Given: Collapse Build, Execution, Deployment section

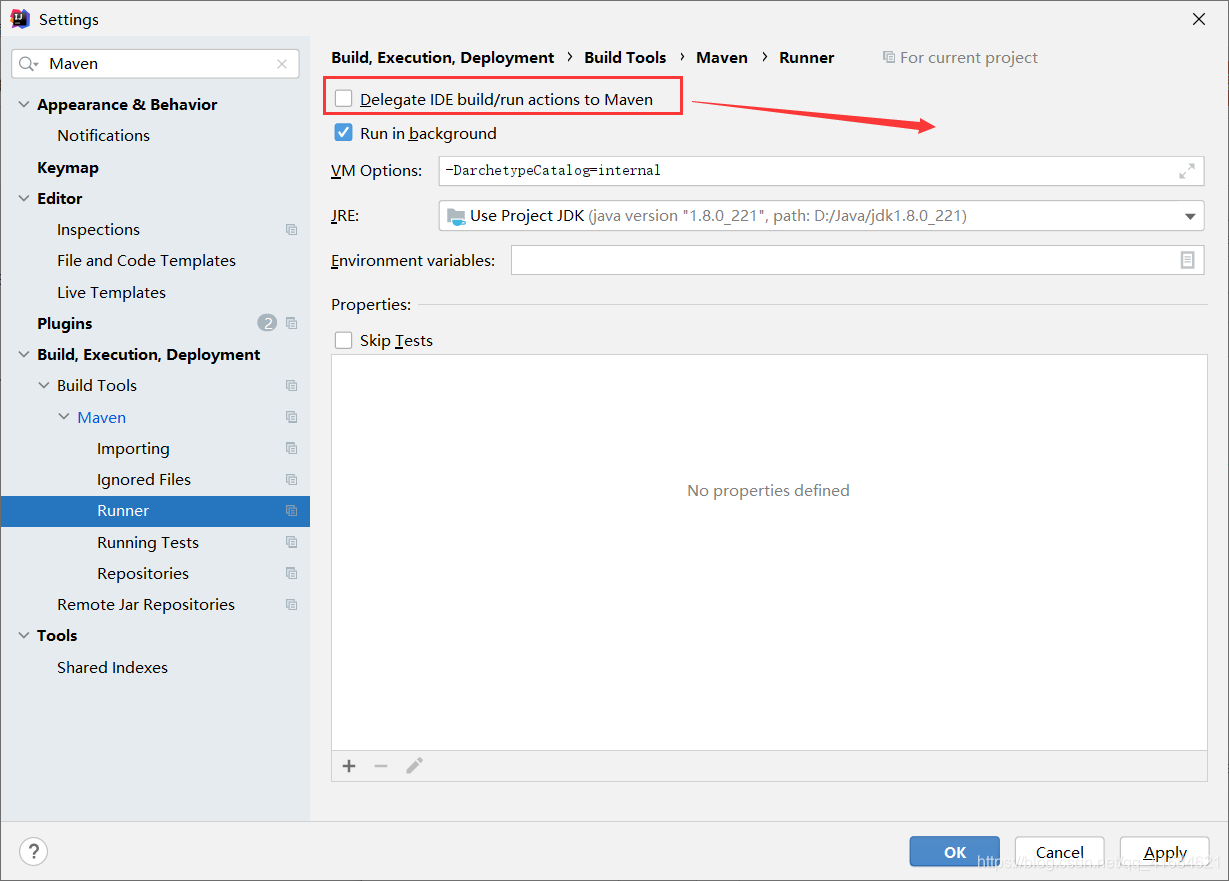Looking at the screenshot, I should pos(25,354).
